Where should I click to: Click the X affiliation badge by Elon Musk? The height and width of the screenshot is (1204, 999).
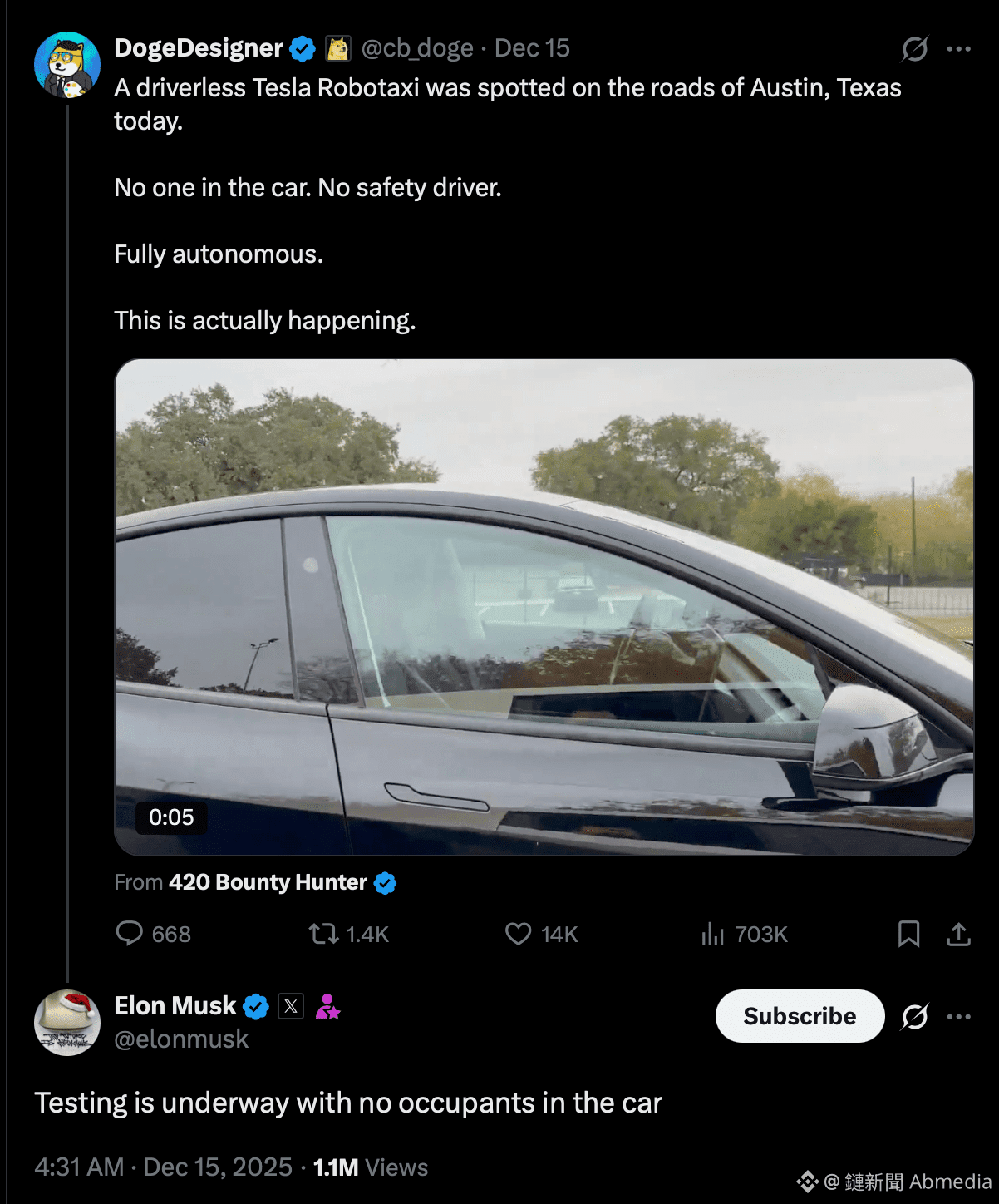tap(291, 1007)
